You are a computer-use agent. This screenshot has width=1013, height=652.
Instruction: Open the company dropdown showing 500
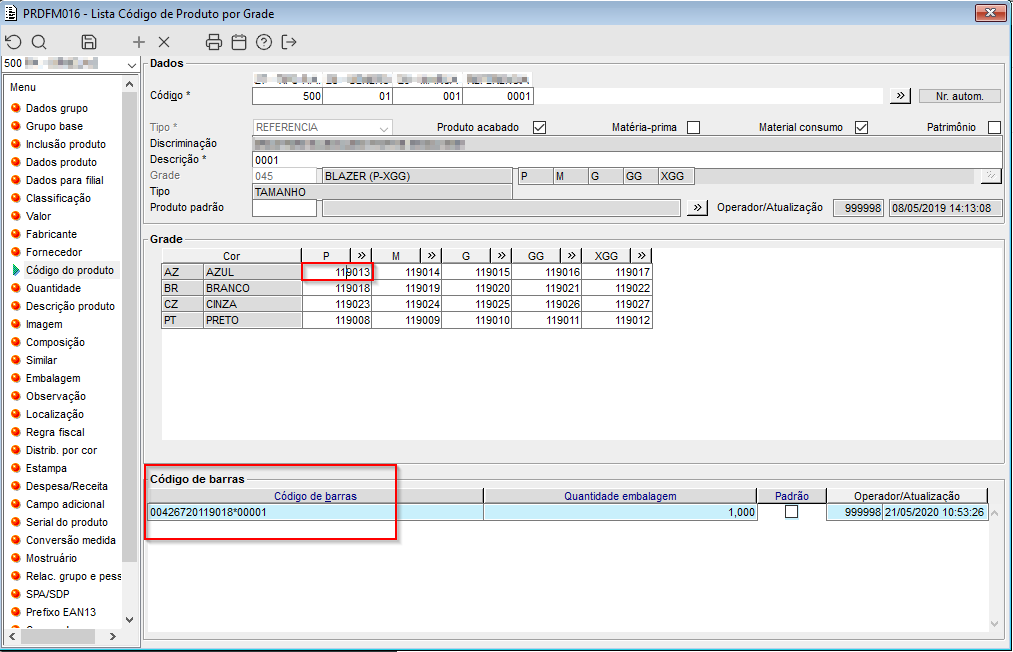pos(132,64)
